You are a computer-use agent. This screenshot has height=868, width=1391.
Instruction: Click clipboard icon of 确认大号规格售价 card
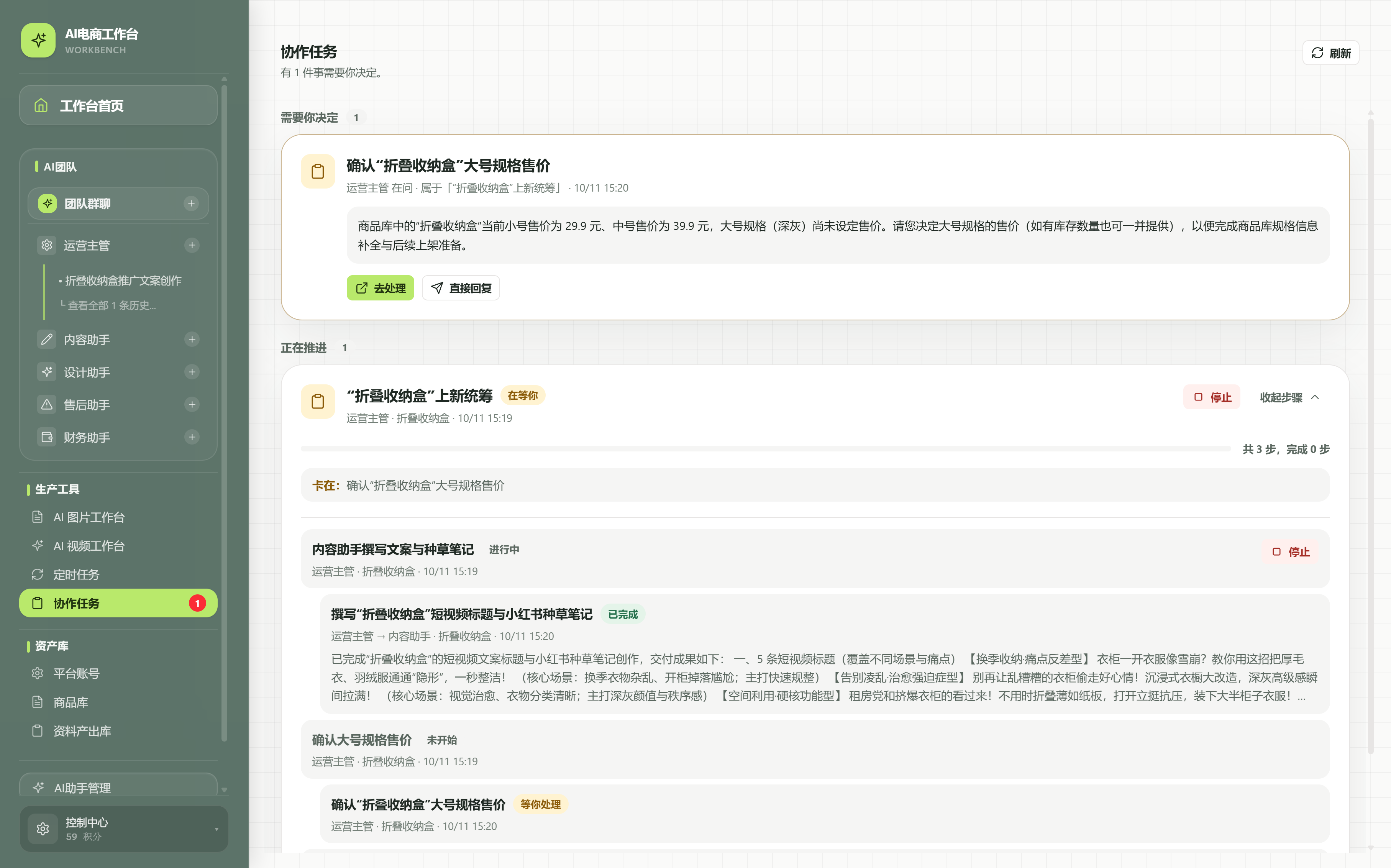pyautogui.click(x=318, y=171)
